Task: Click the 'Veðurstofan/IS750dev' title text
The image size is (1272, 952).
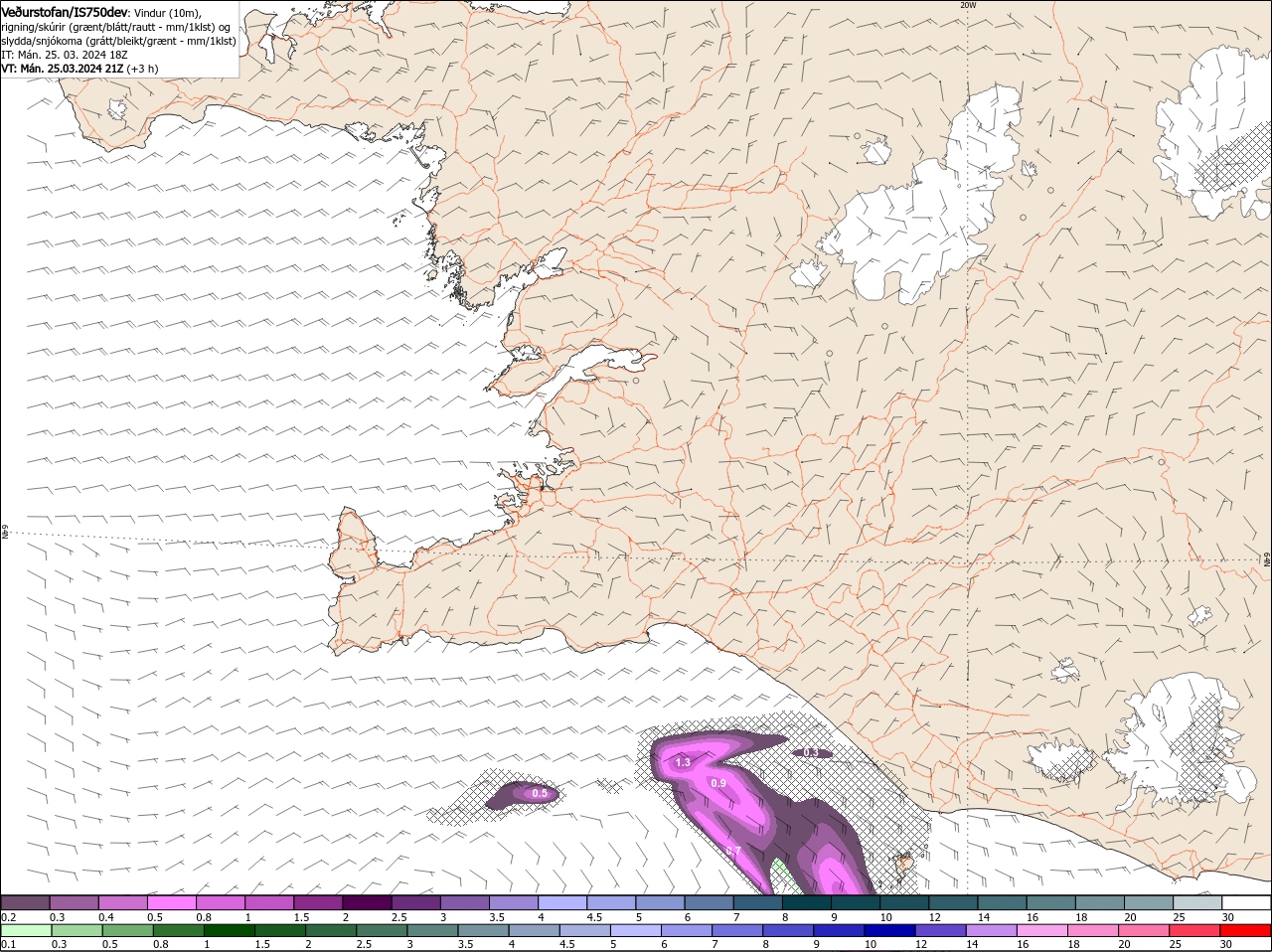Action: pyautogui.click(x=65, y=12)
